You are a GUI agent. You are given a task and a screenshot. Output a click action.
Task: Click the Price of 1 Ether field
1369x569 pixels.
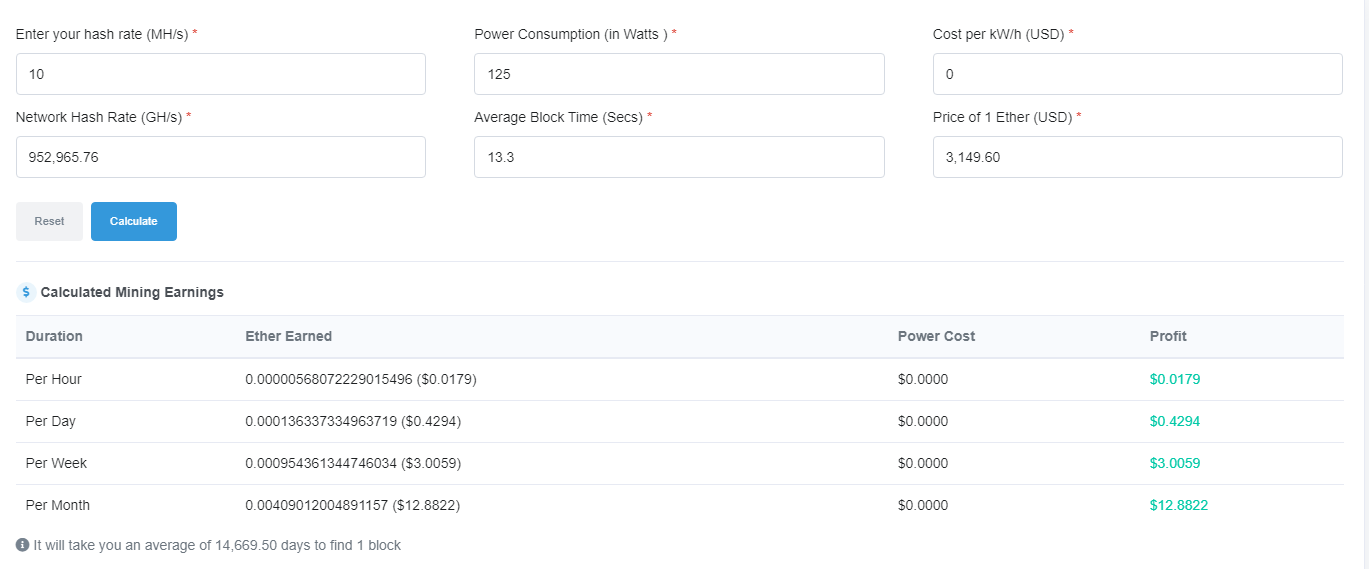pyautogui.click(x=1137, y=157)
